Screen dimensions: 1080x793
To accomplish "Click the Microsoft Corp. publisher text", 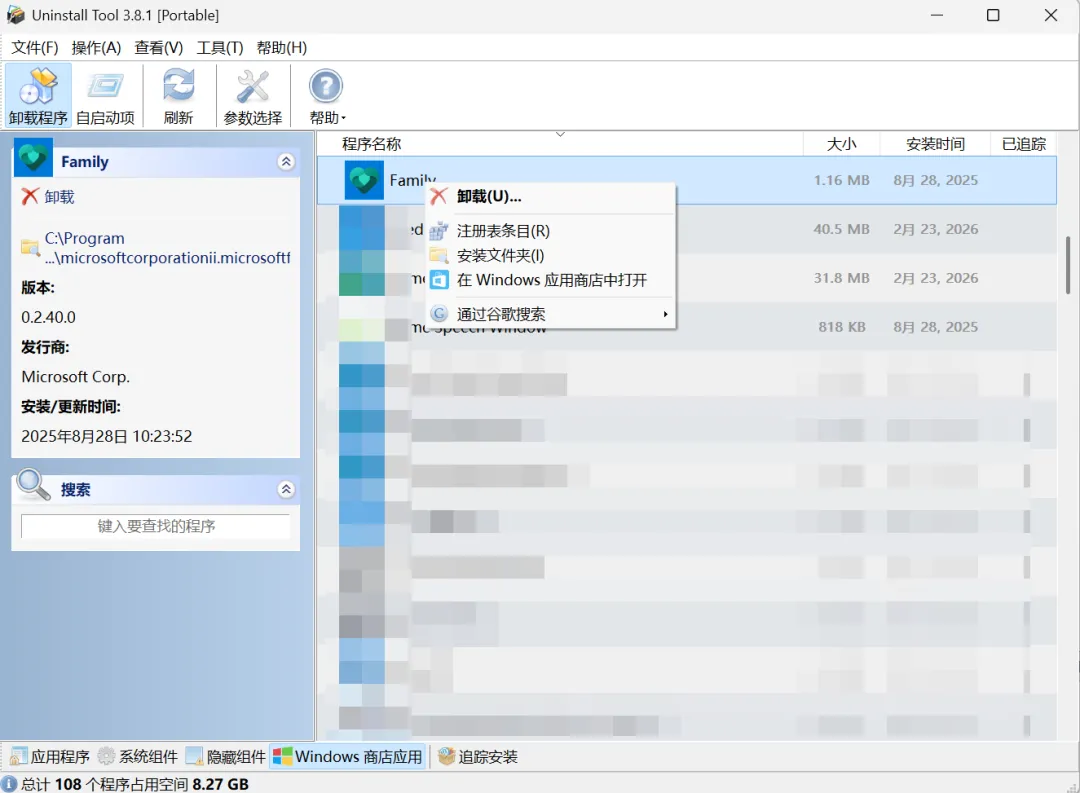I will pyautogui.click(x=75, y=377).
